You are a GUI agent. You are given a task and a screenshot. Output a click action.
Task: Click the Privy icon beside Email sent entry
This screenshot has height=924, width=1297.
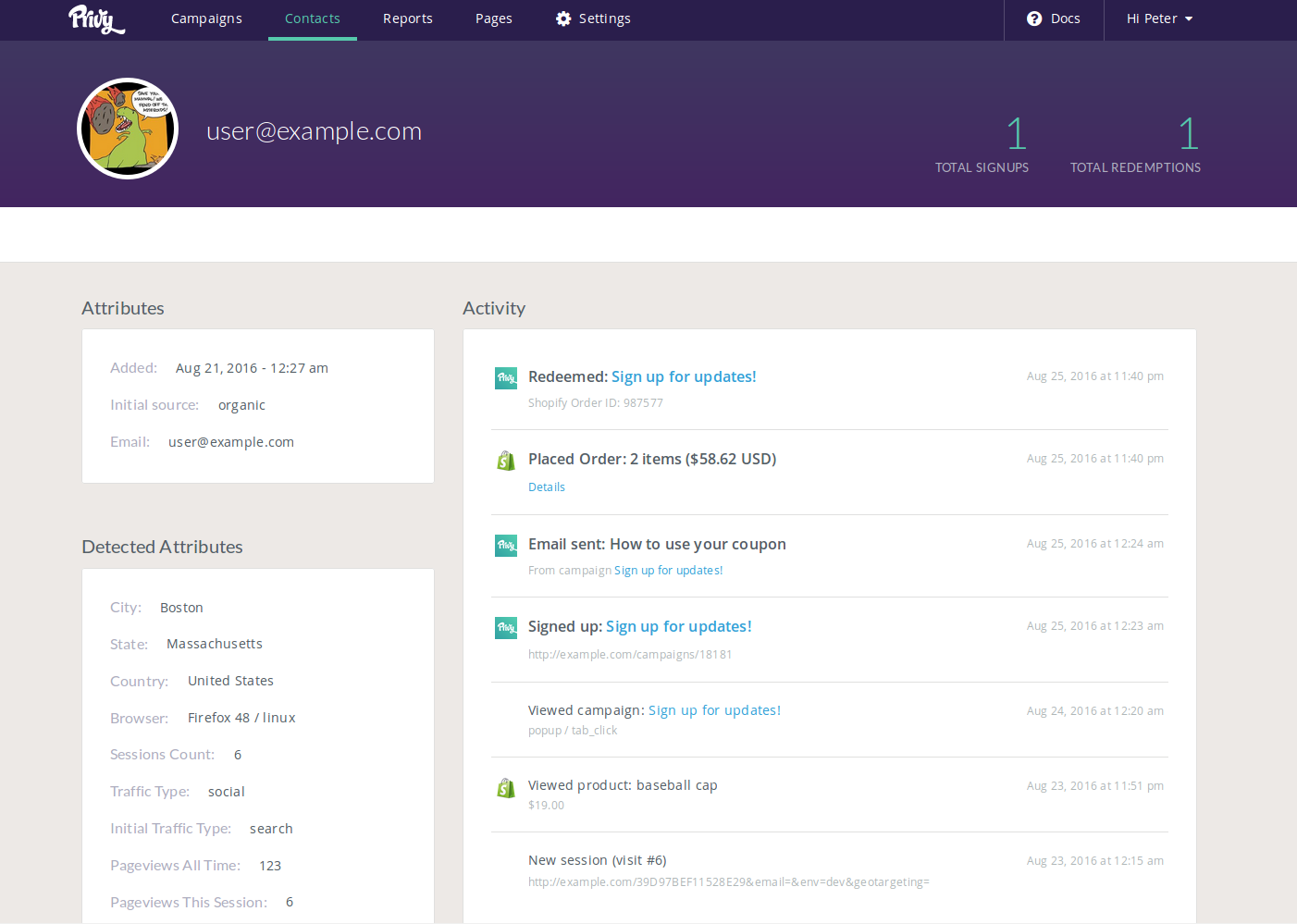coord(506,546)
